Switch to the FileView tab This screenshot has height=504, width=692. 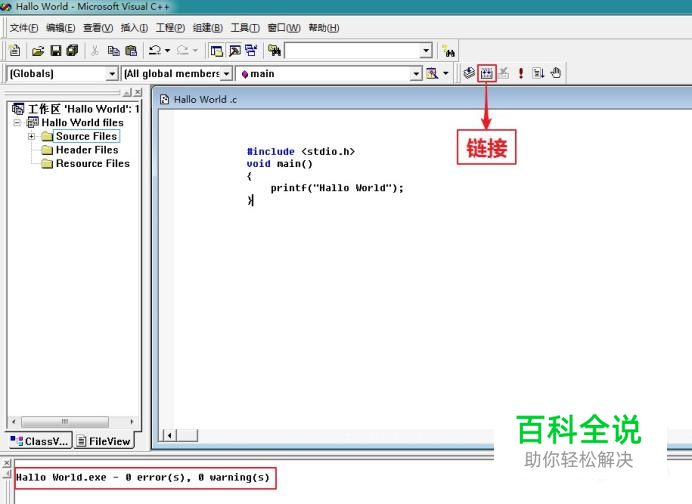pyautogui.click(x=104, y=441)
